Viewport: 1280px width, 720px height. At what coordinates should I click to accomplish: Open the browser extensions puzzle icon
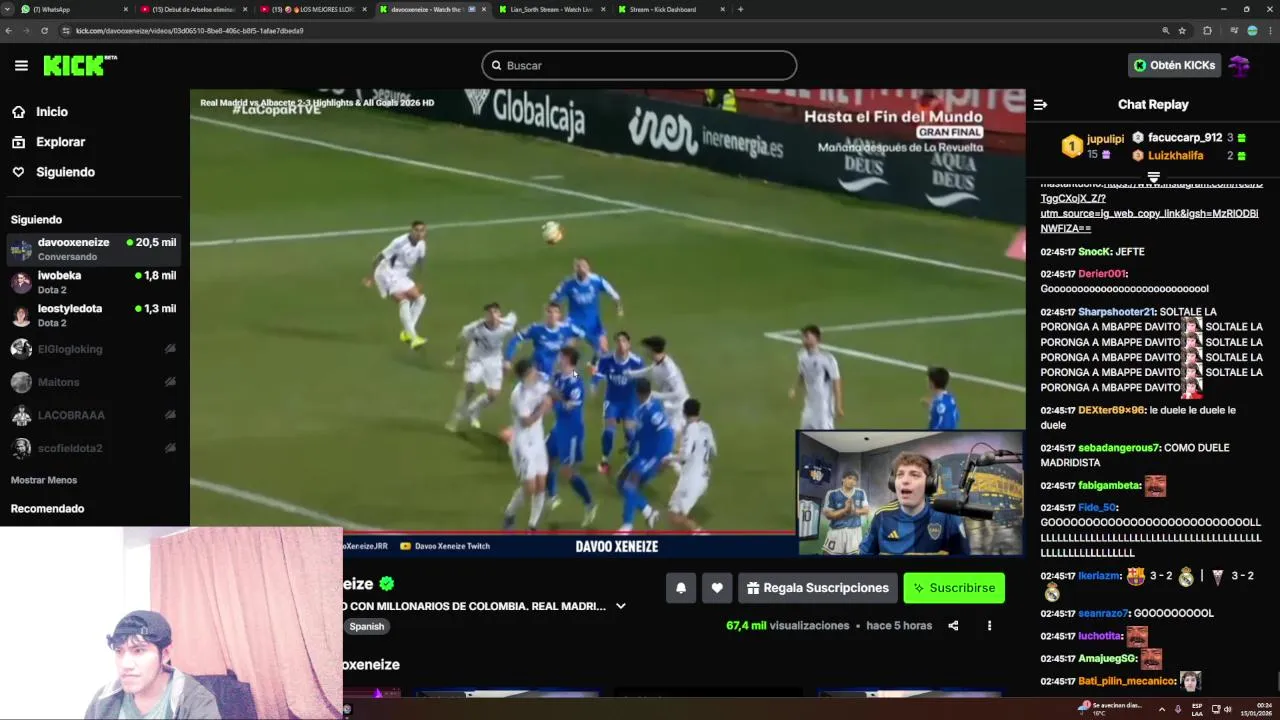pos(1207,31)
